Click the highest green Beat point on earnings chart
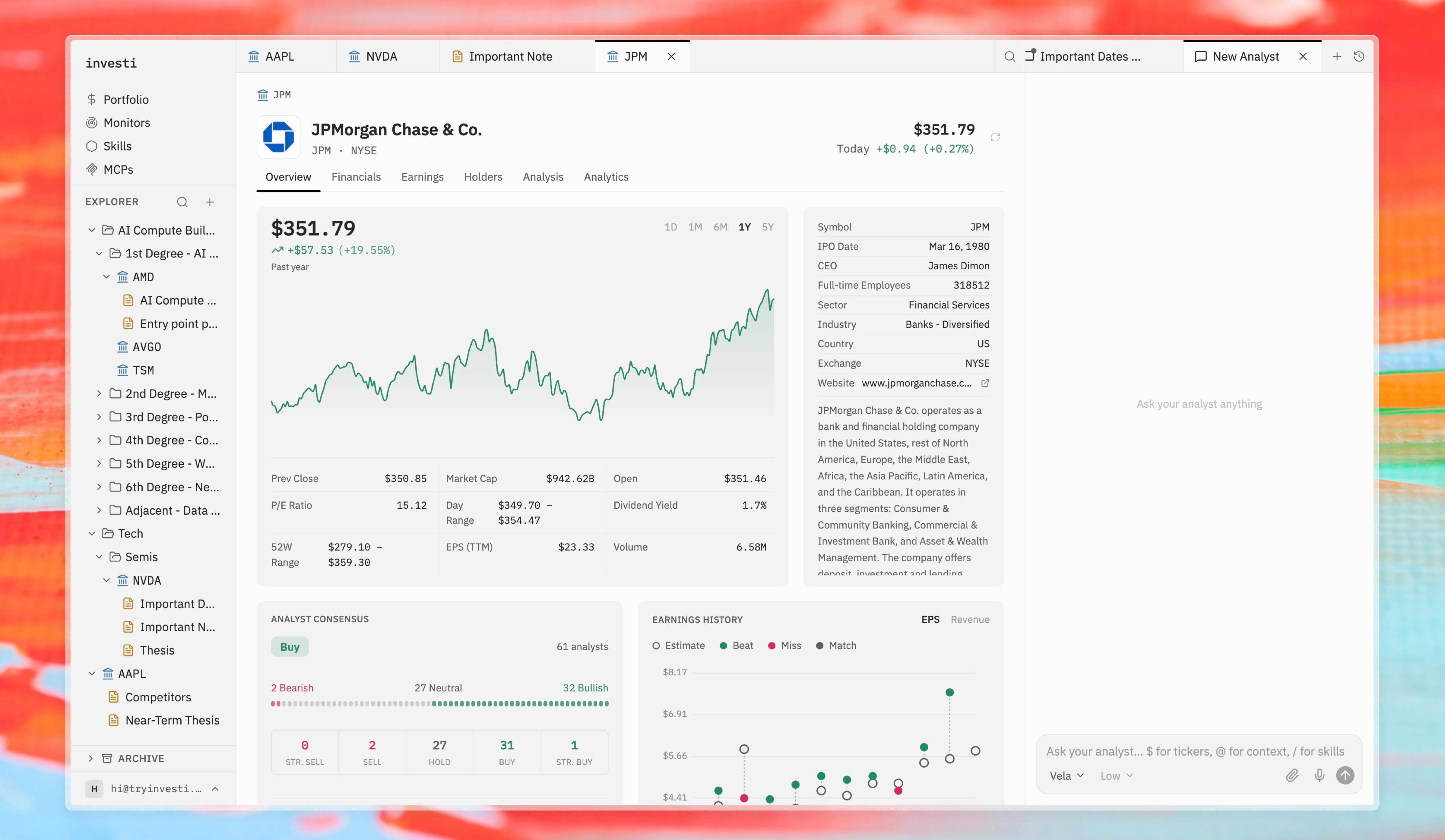 coord(949,692)
